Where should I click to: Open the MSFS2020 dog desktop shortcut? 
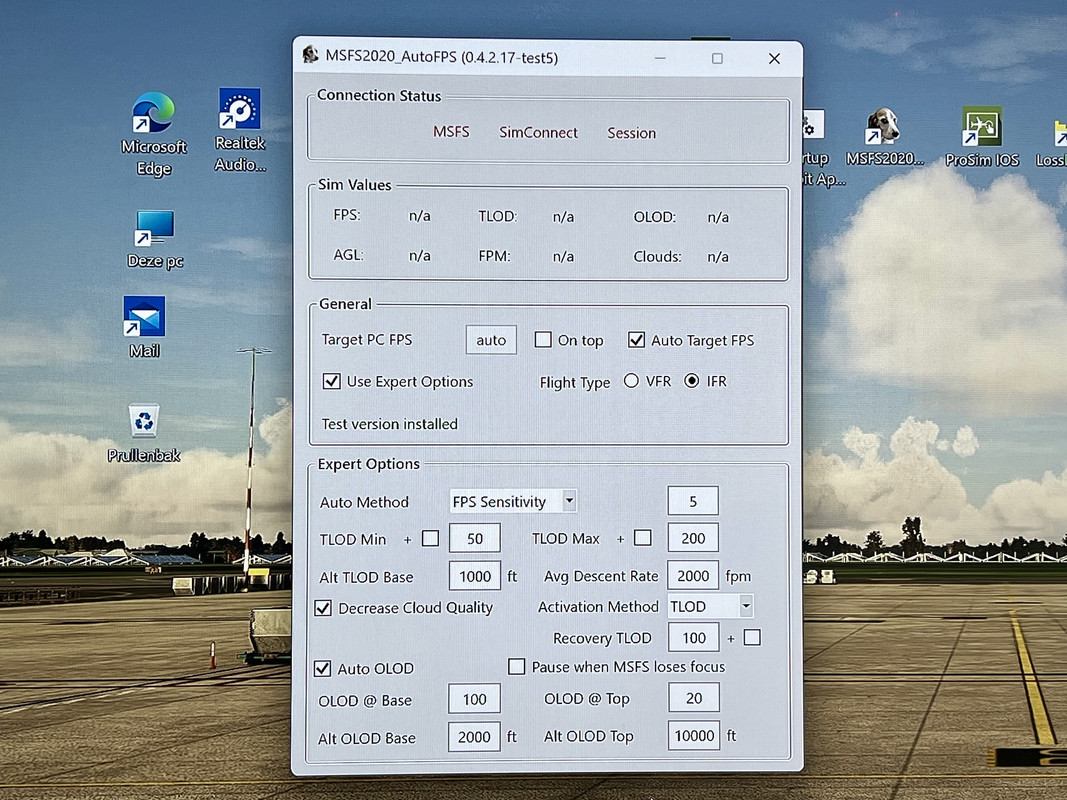(885, 137)
